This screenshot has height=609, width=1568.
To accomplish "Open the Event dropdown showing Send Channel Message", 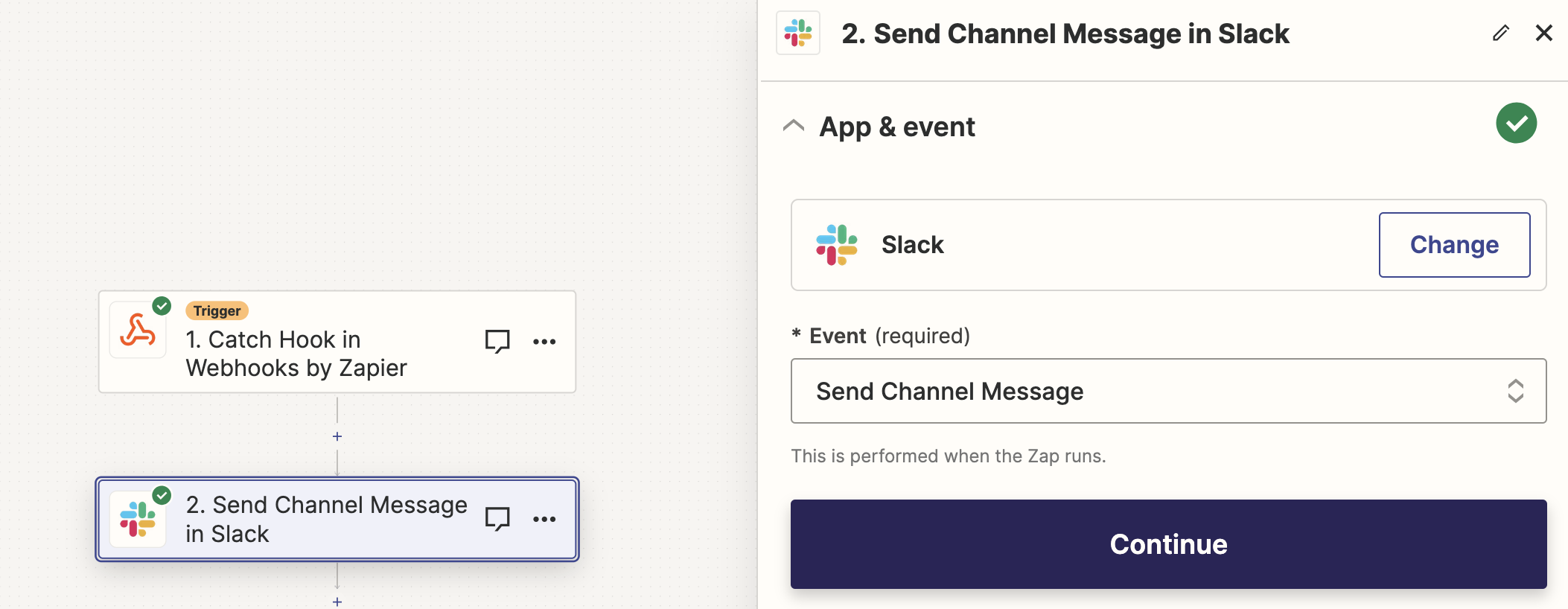I will 1168,391.
